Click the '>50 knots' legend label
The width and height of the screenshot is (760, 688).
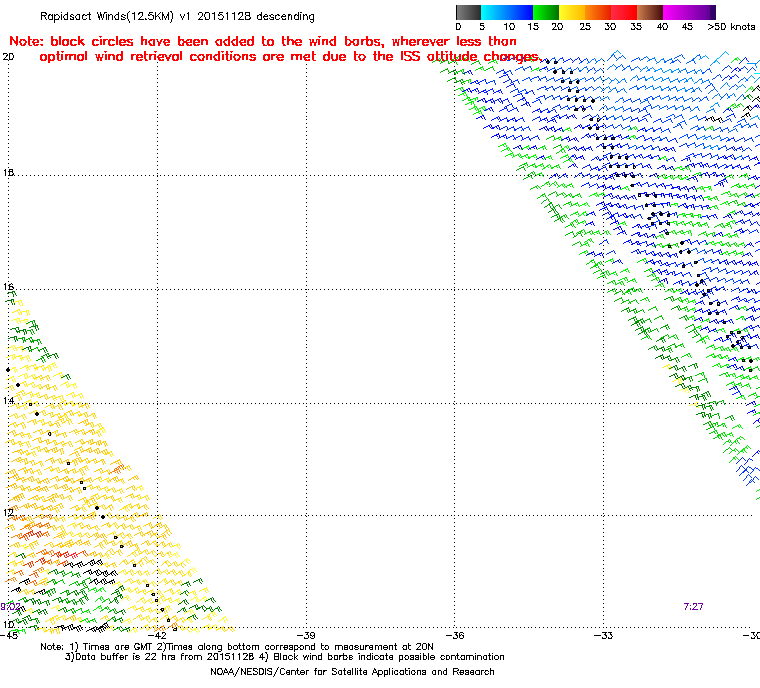point(731,27)
